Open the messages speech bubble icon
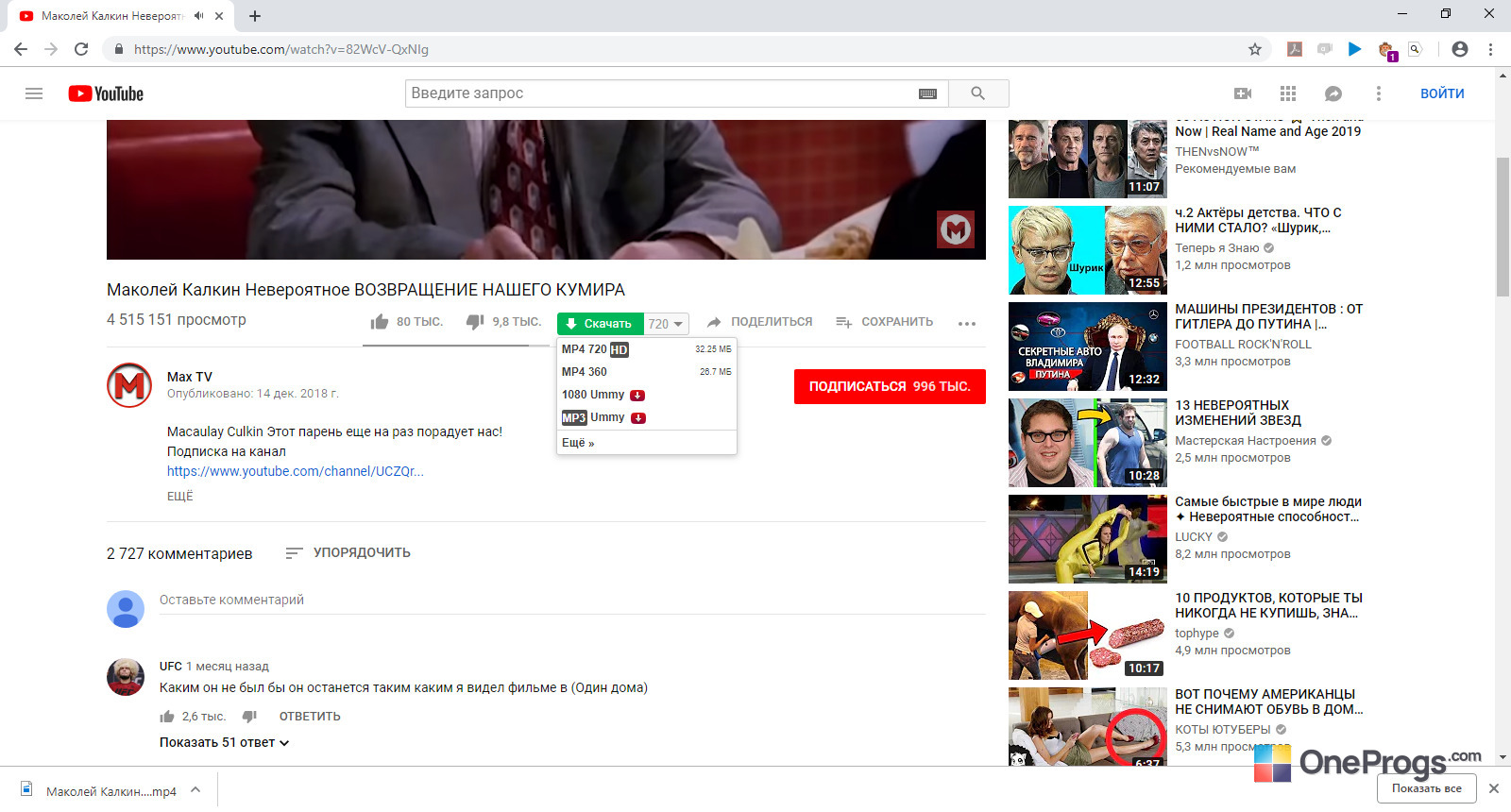This screenshot has width=1511, height=812. pos(1333,93)
